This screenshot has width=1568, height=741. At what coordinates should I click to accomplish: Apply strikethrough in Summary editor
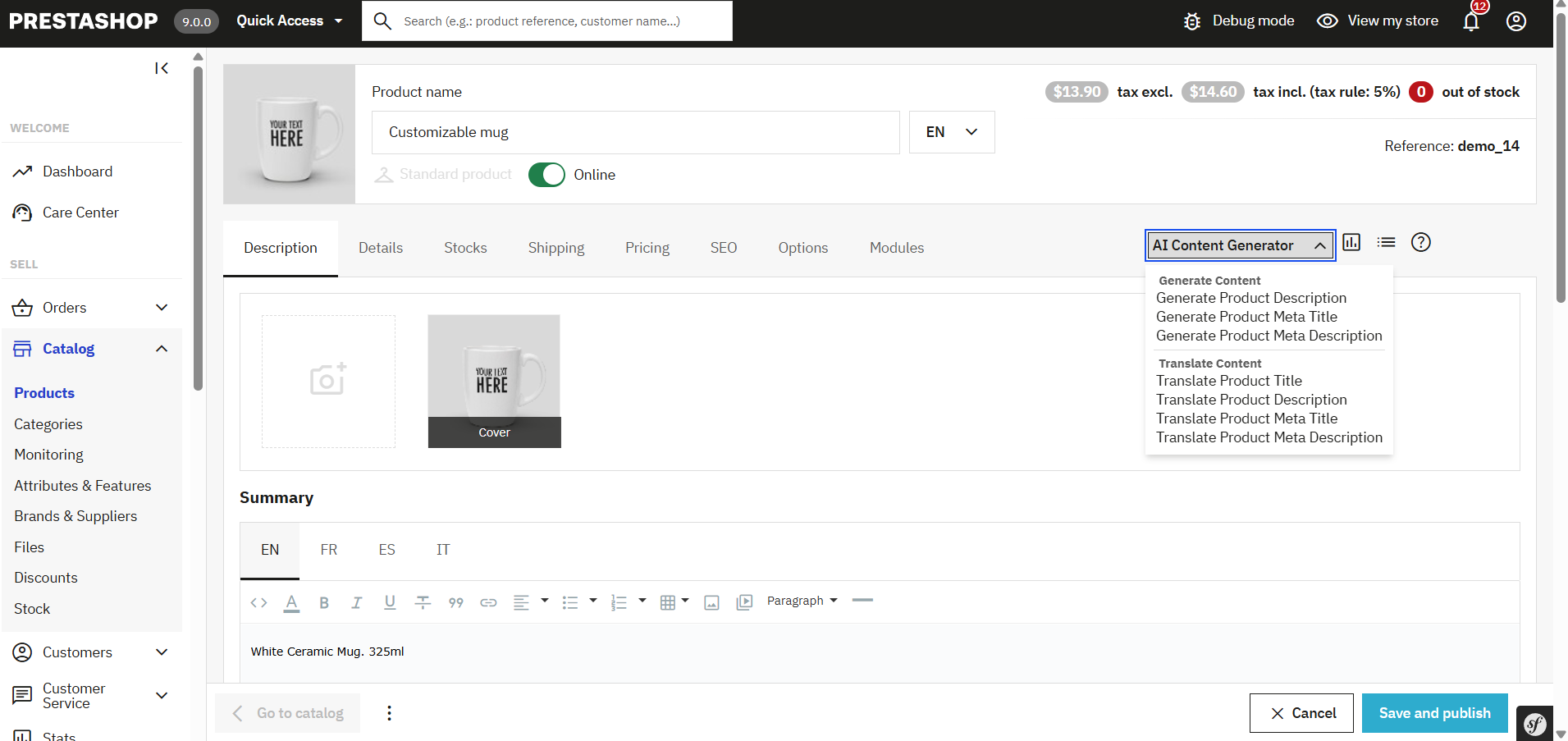(423, 602)
